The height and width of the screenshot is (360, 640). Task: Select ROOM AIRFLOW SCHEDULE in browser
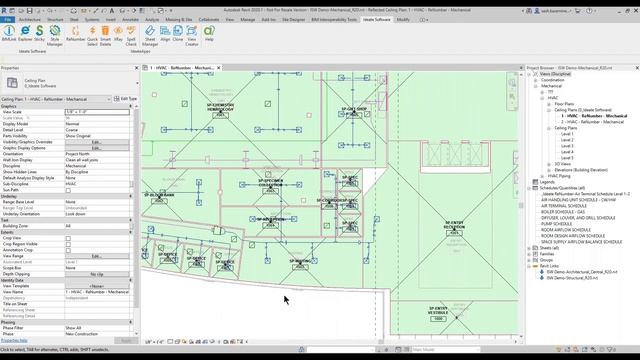click(x=566, y=230)
